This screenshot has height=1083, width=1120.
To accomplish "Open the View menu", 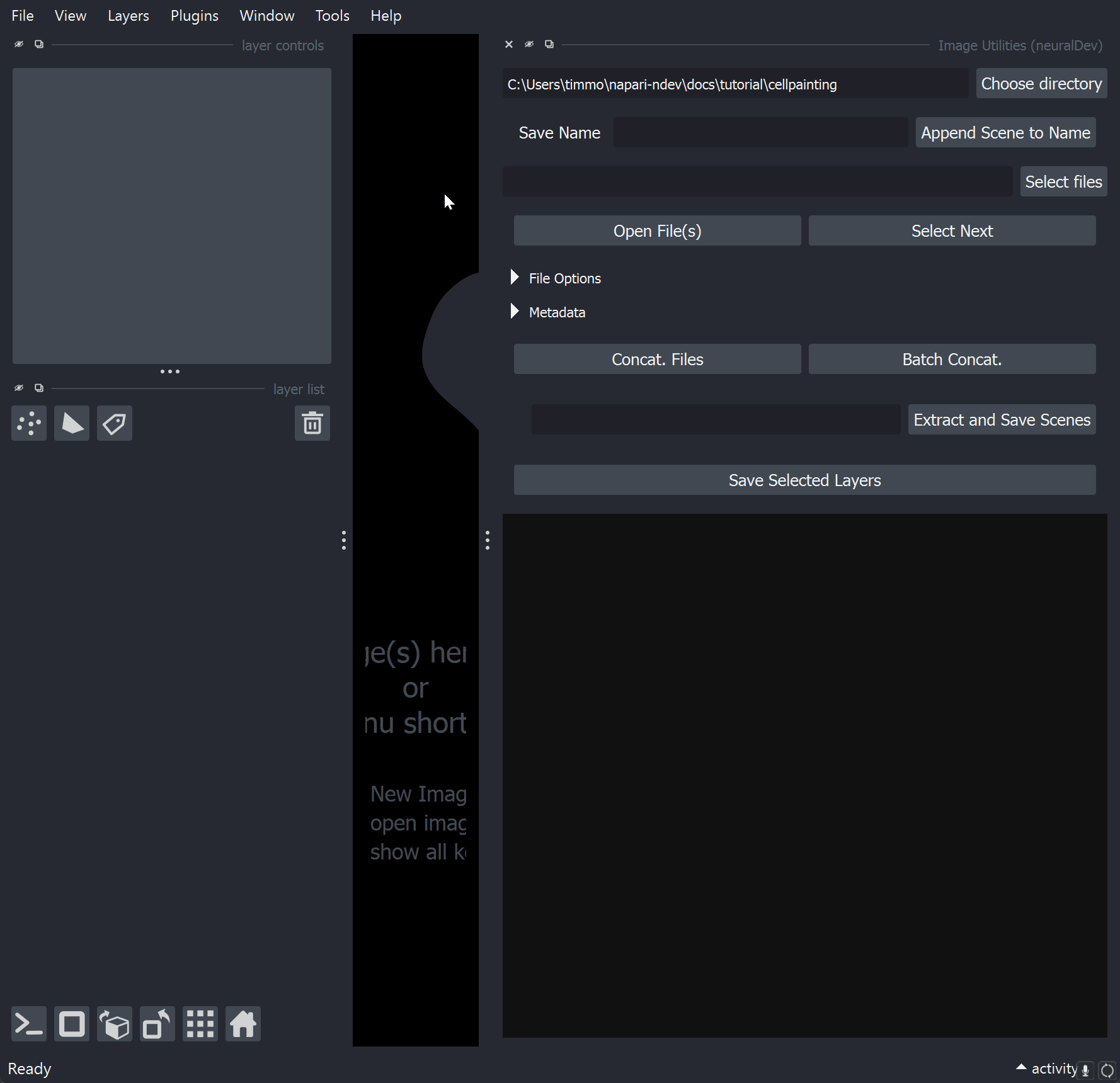I will pyautogui.click(x=71, y=16).
